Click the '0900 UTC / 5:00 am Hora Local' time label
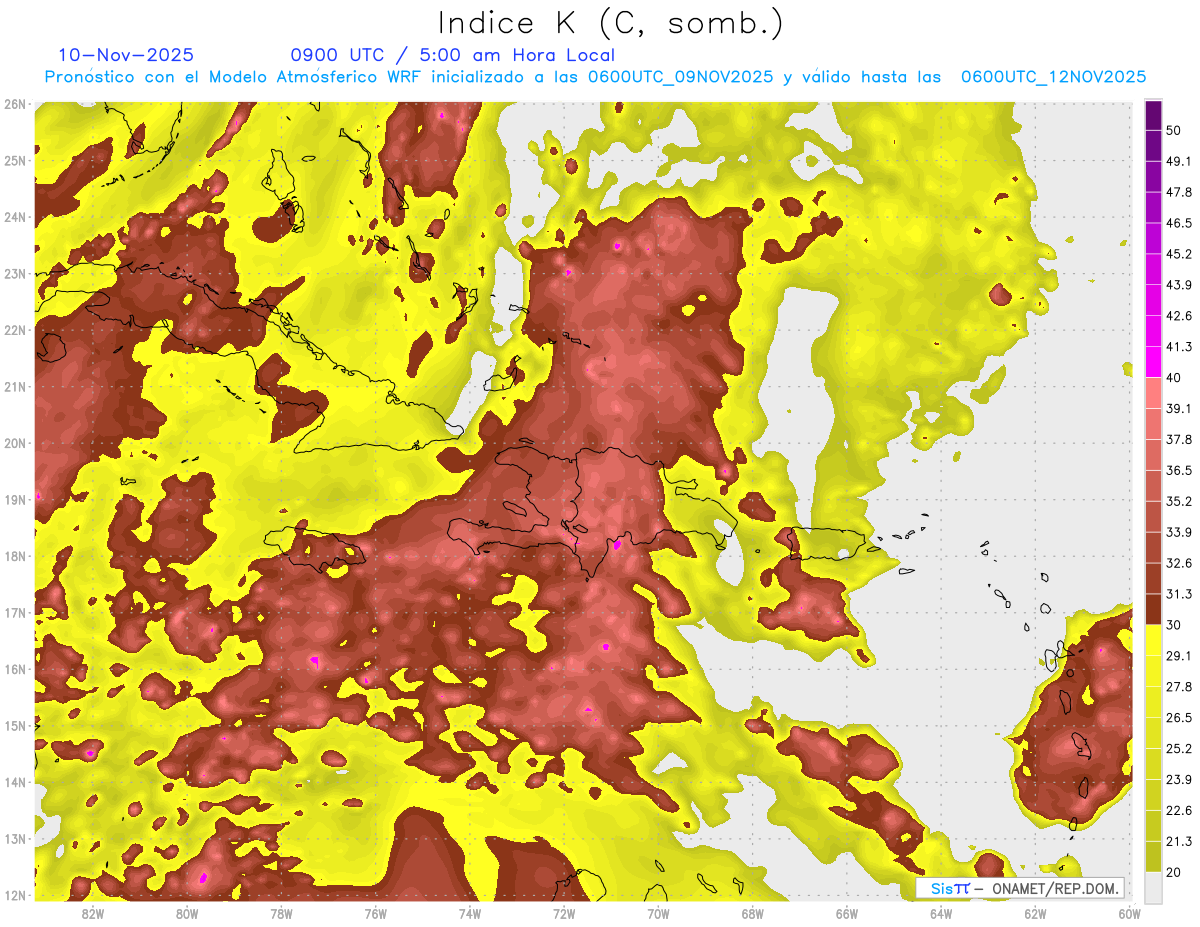 [x=452, y=55]
